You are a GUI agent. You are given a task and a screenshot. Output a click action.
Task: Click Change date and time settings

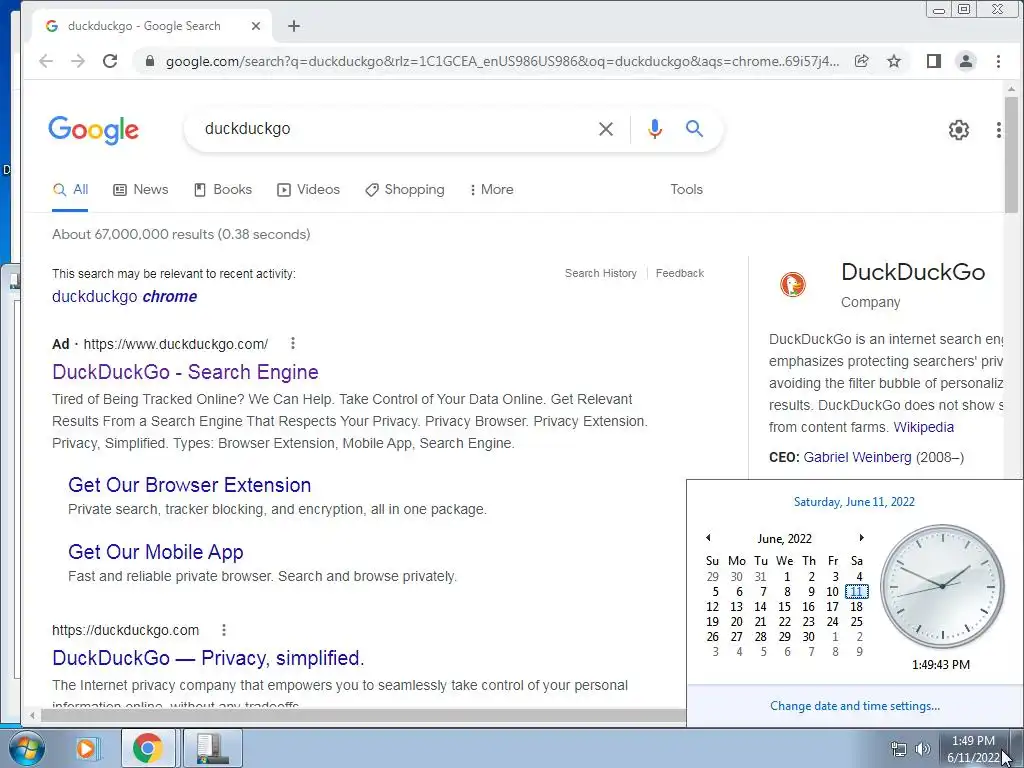(855, 706)
